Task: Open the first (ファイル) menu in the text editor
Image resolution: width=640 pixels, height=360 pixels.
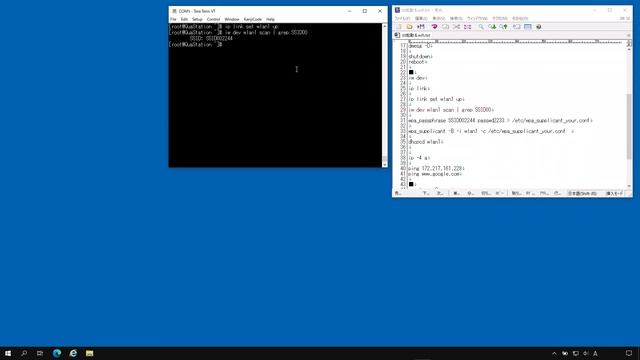Action: coord(402,18)
